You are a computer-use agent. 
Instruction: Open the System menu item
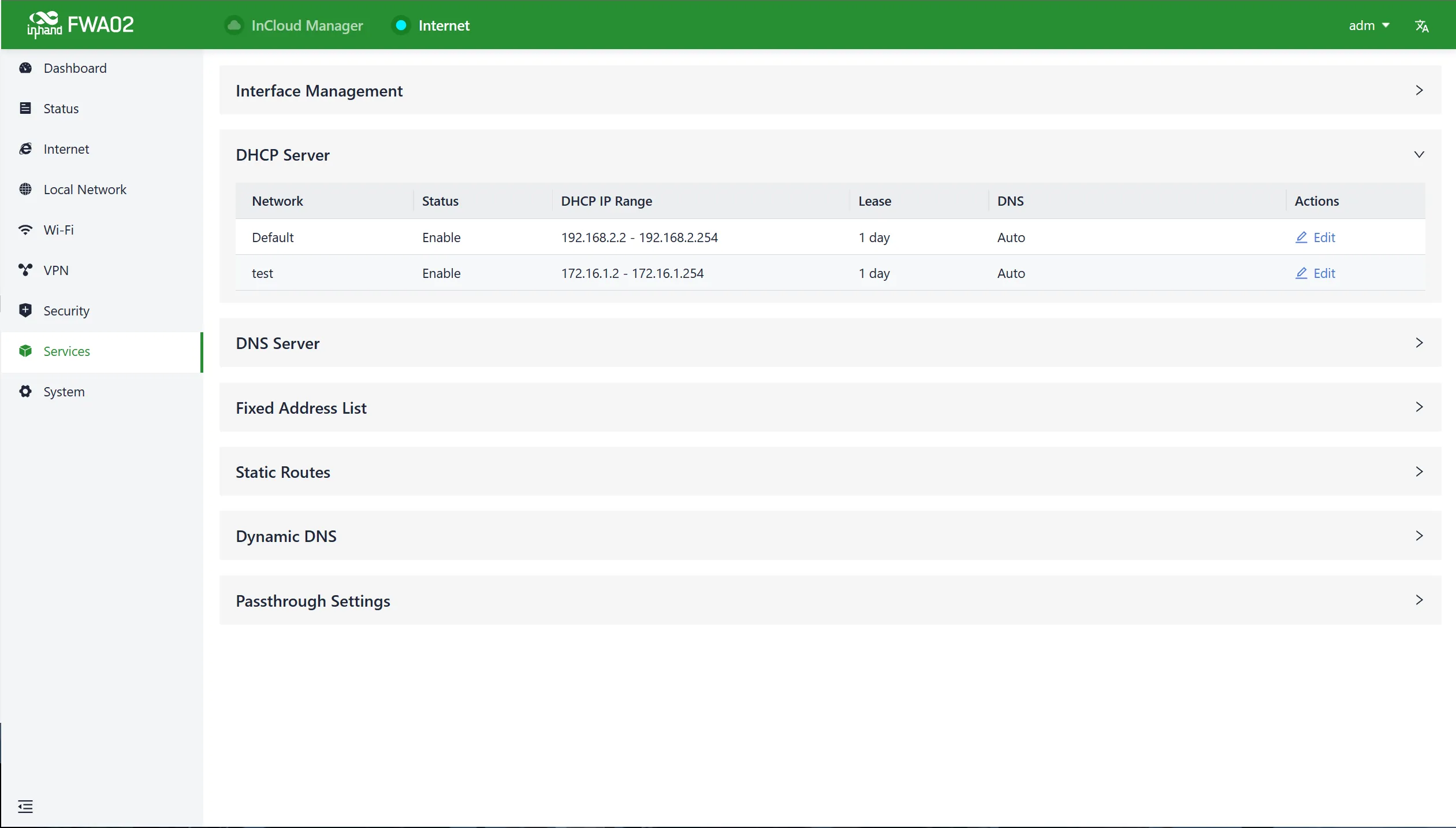point(102,392)
